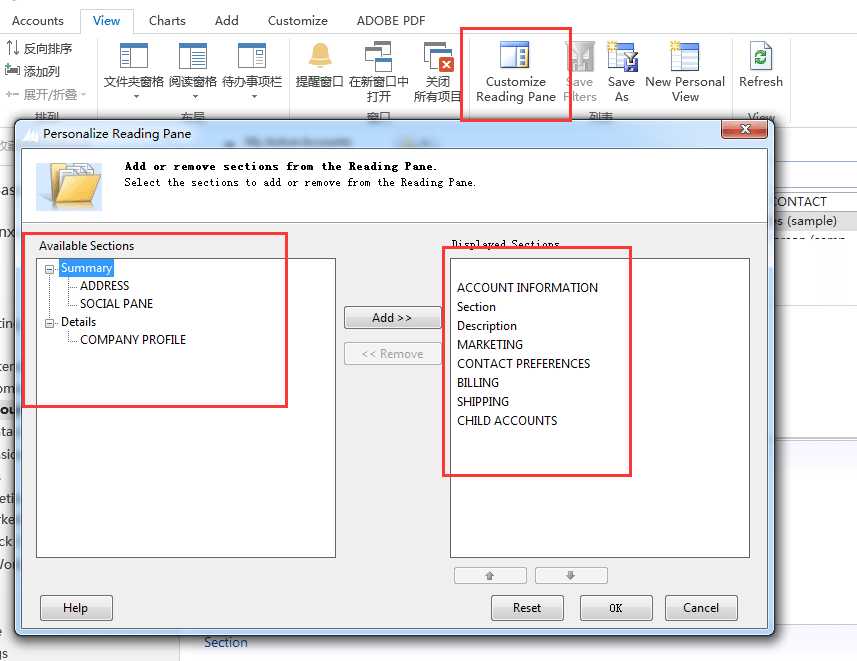
Task: Open the 阅读窗格 reading pane icon
Action: 193,56
